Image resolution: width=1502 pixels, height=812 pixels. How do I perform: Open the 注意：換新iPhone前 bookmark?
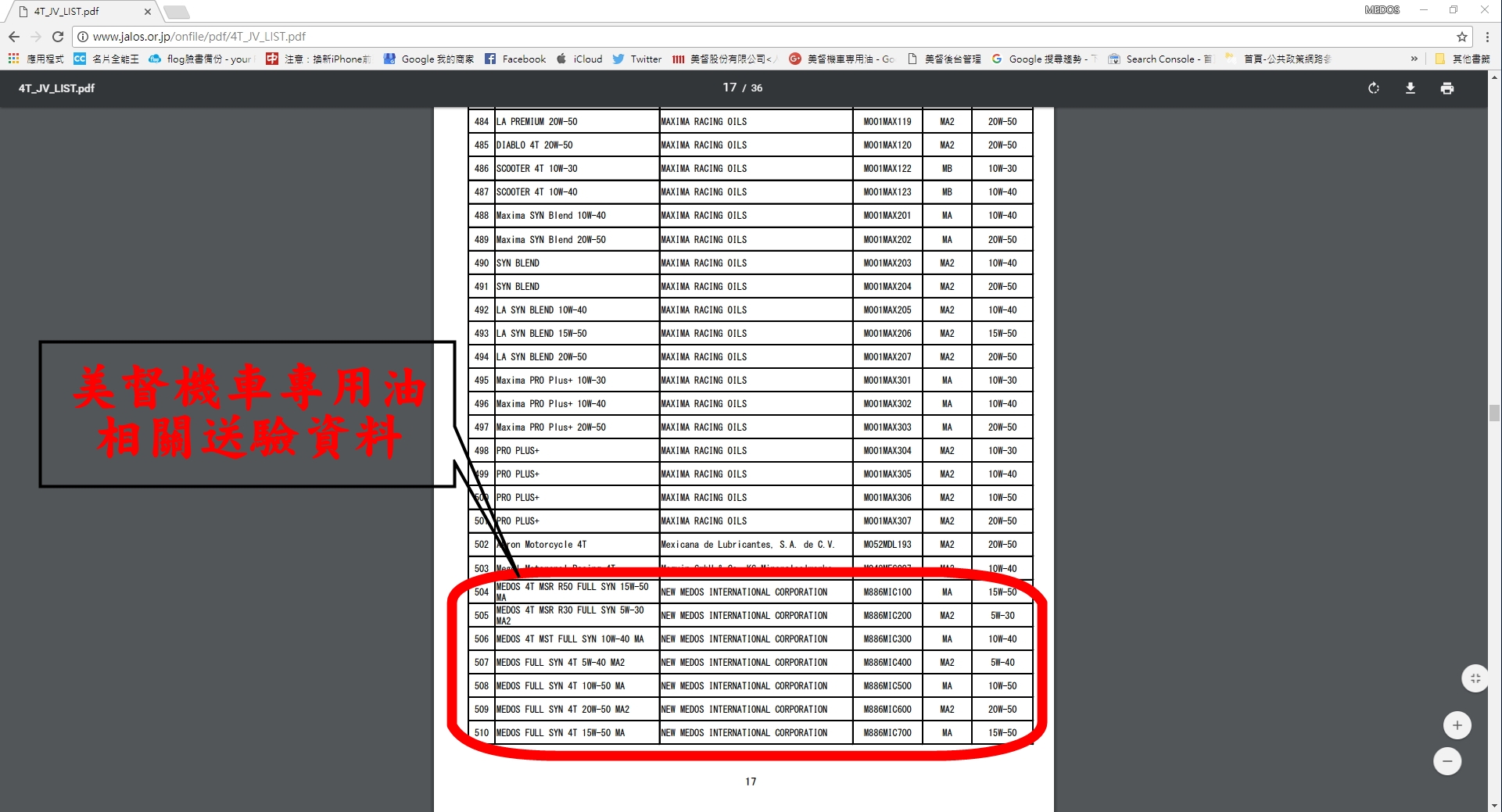tap(318, 59)
